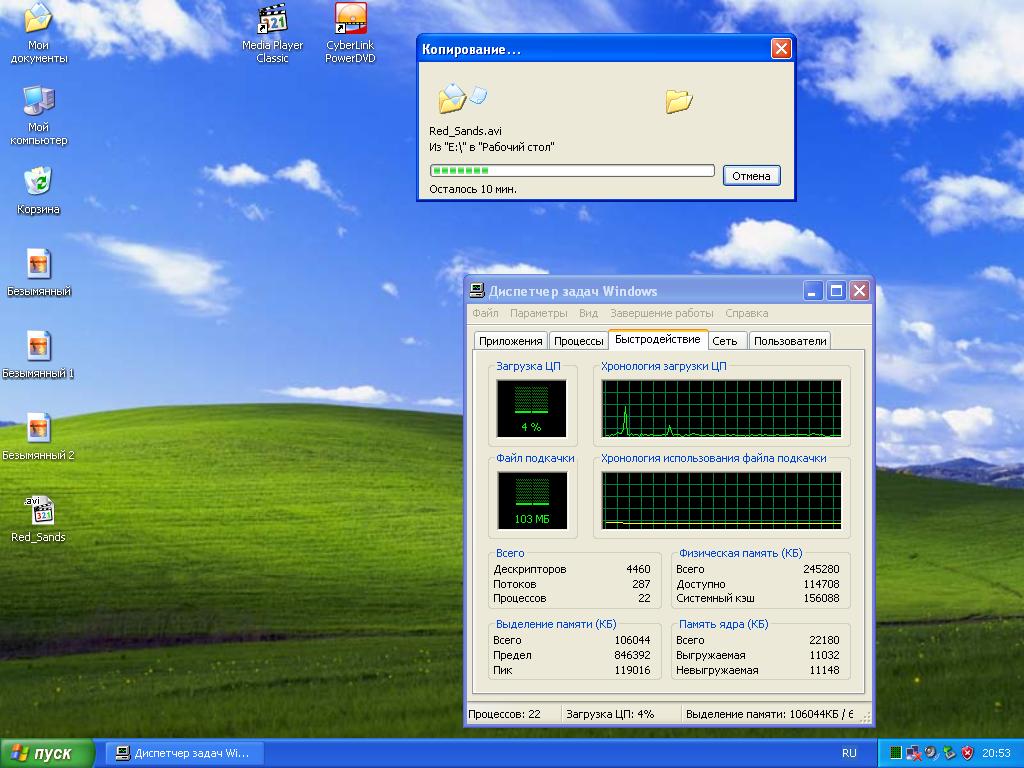Click the Предел value 846392
The width and height of the screenshot is (1024, 768).
pos(632,656)
